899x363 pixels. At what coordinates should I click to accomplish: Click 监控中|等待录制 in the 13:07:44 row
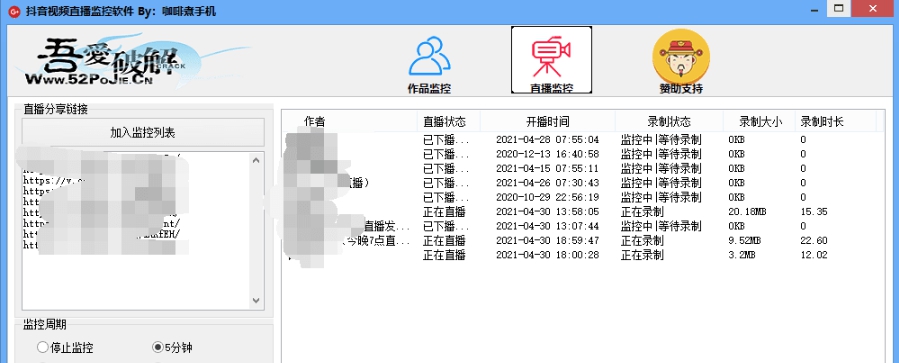pos(661,226)
